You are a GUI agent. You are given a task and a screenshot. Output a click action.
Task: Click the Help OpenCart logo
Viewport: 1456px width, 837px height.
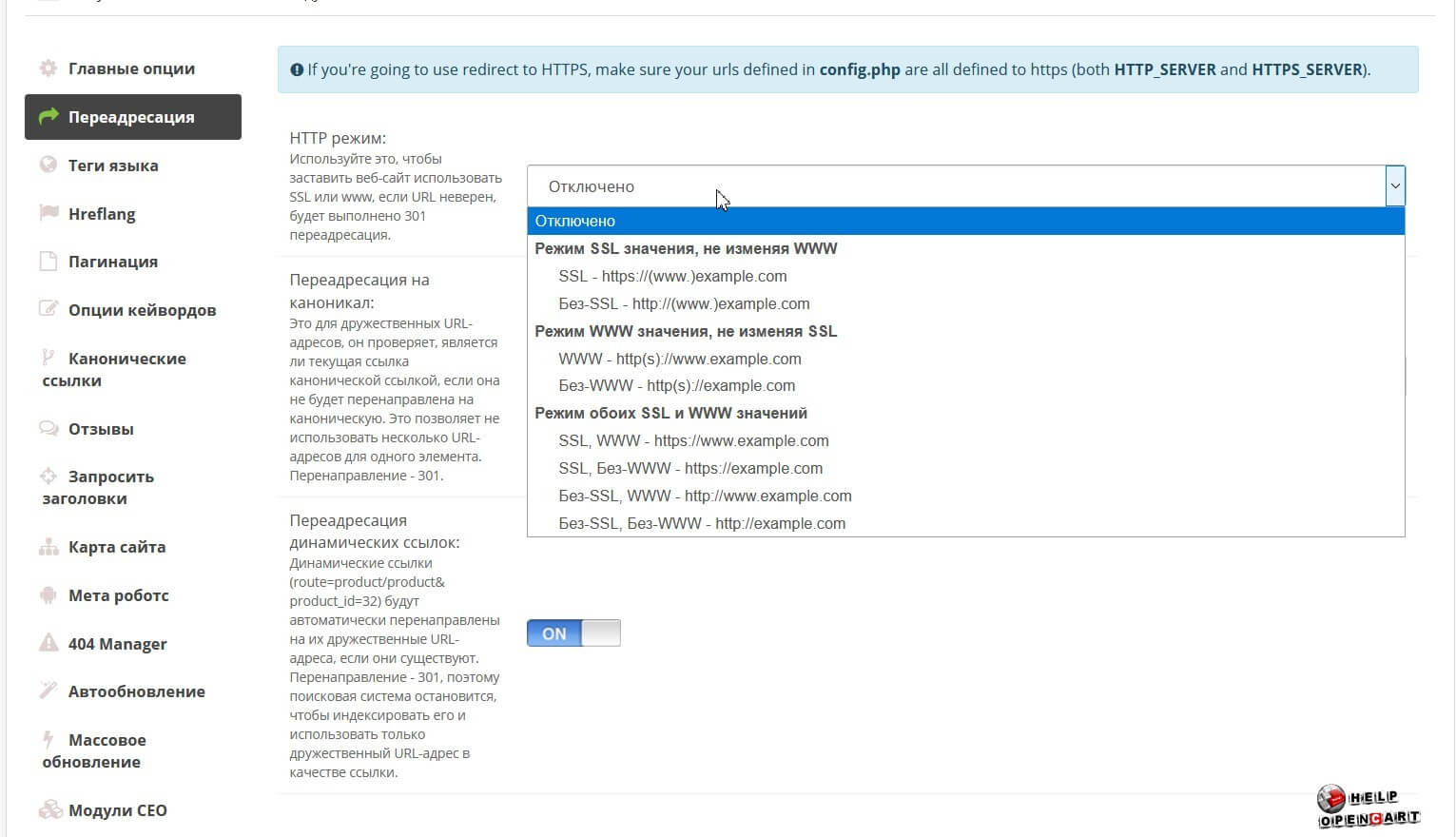(x=1368, y=808)
